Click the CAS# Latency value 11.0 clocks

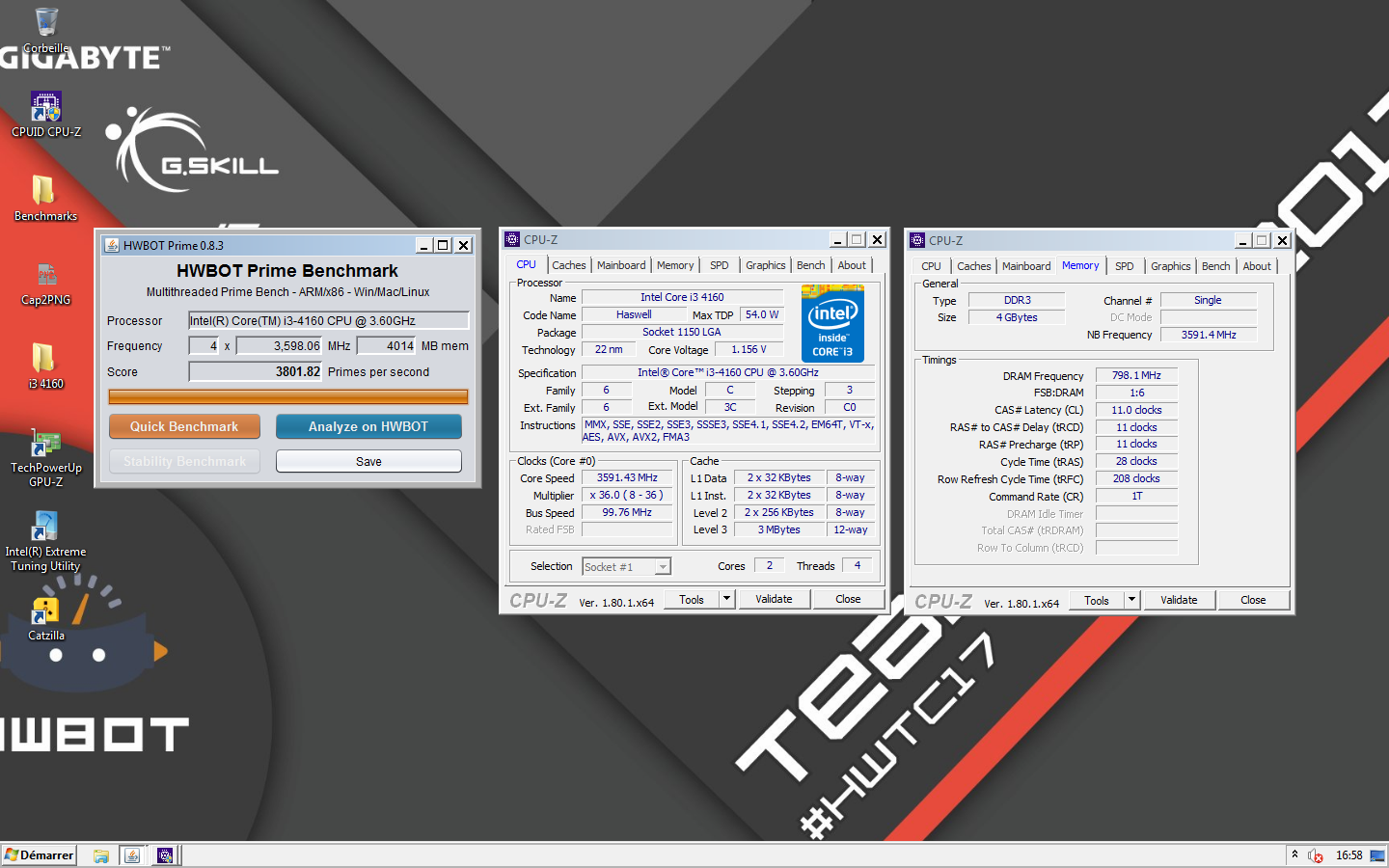[1136, 410]
